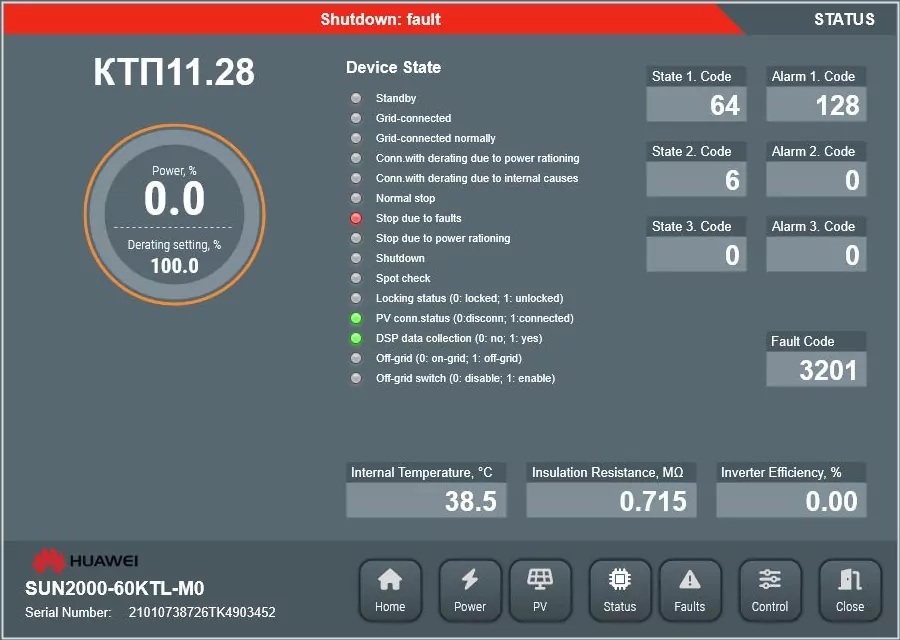Click the Alarm 1. Code label
Viewport: 900px width, 640px height.
click(813, 76)
